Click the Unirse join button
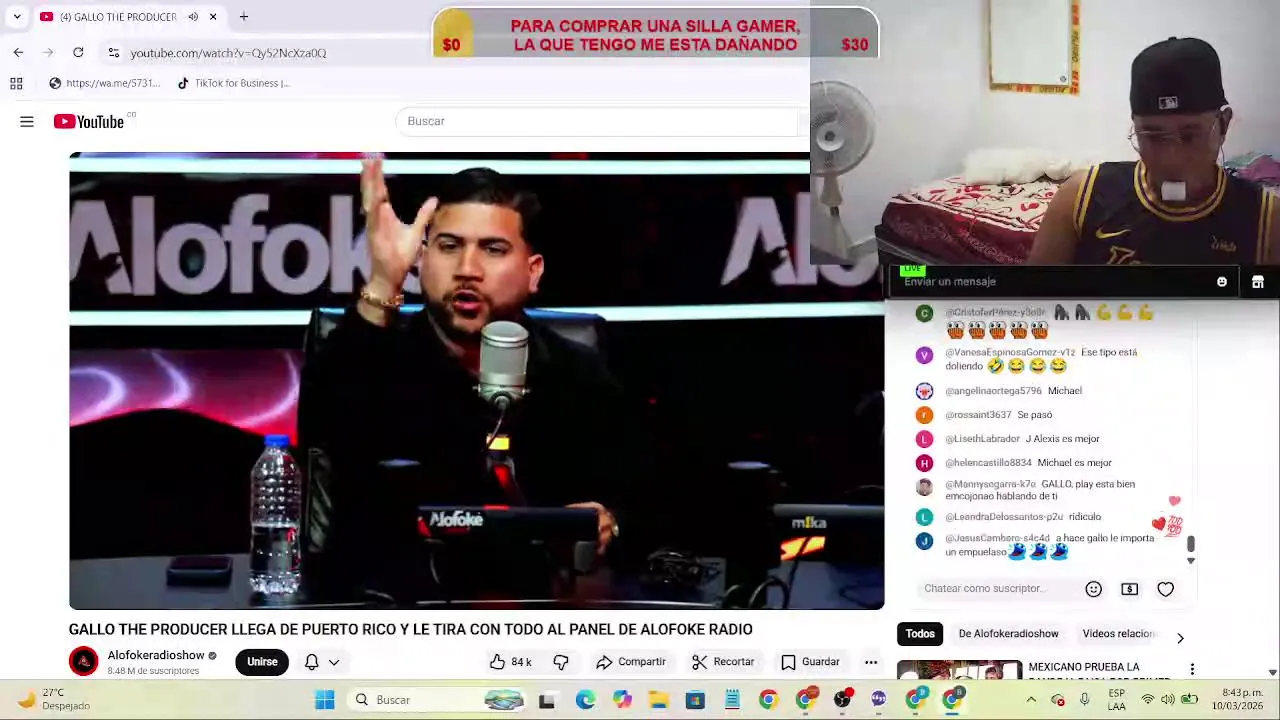 [x=262, y=661]
